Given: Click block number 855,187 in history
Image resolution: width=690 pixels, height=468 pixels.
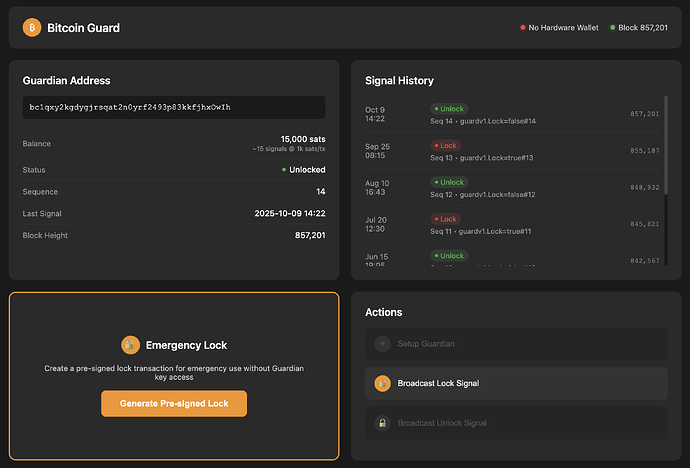Looking at the screenshot, I should coord(644,150).
